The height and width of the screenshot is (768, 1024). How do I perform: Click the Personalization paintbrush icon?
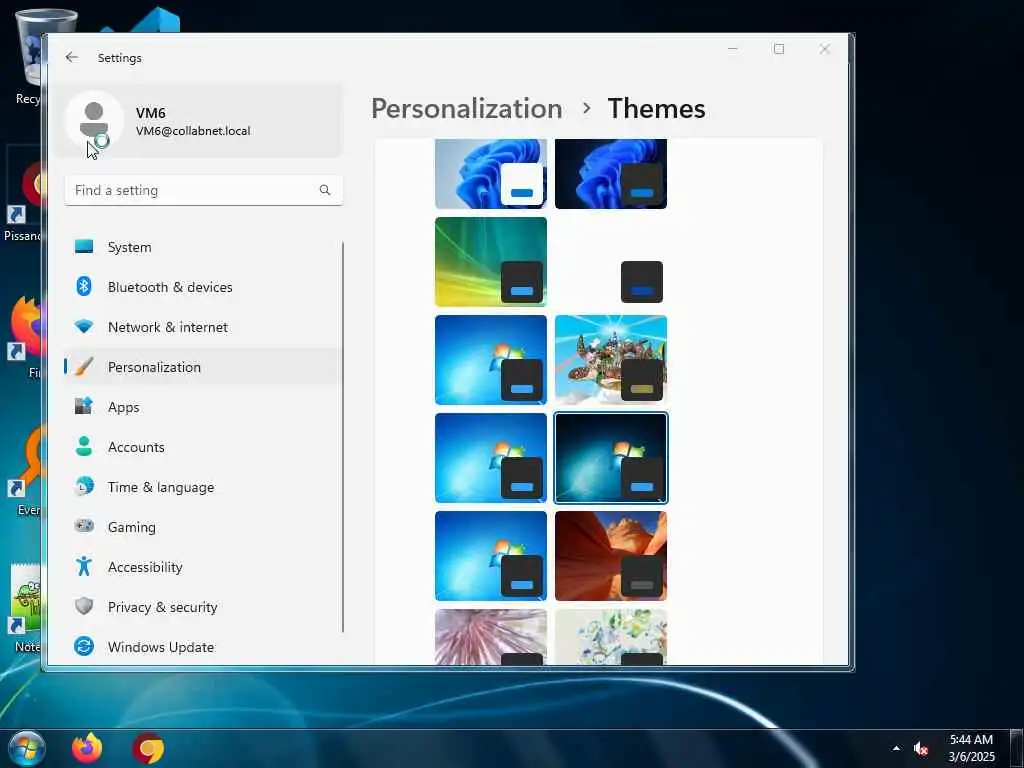click(84, 366)
